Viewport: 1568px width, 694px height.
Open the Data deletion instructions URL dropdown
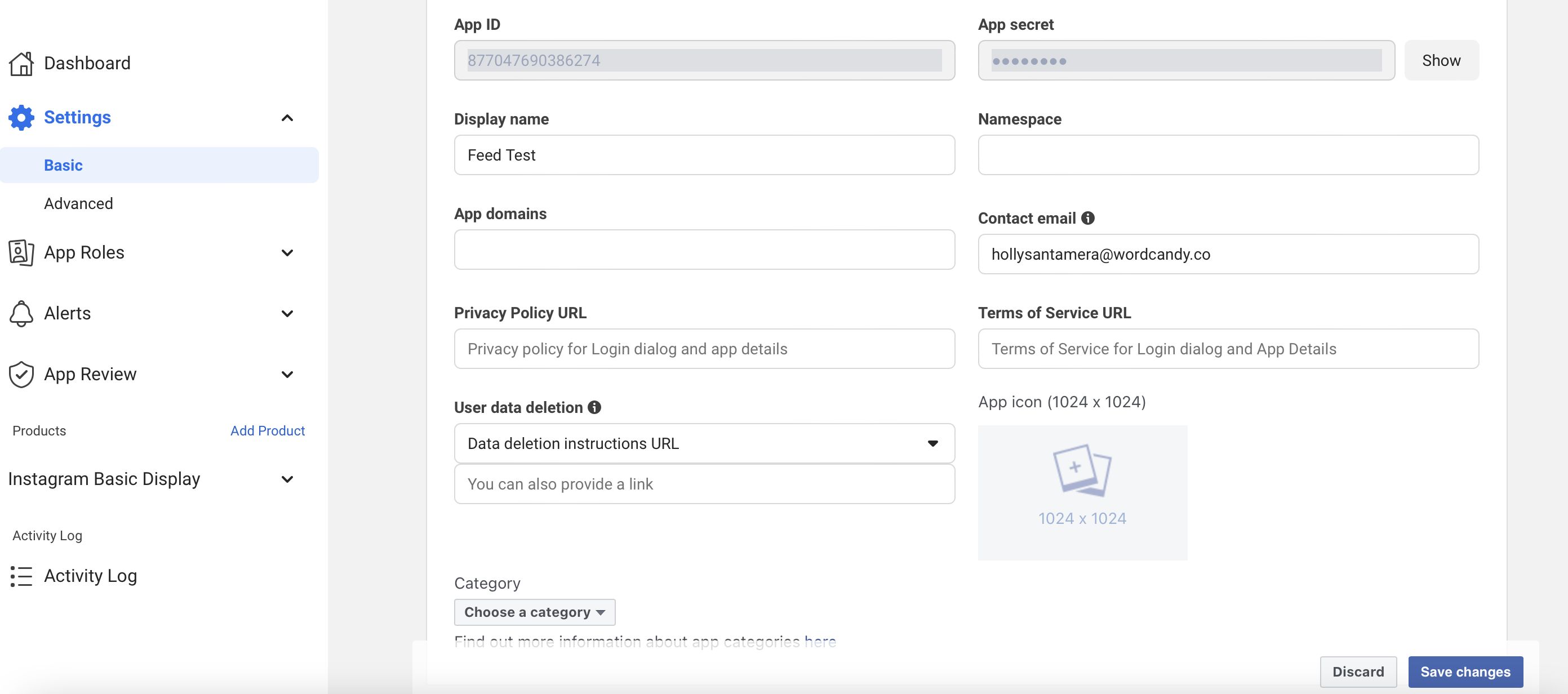click(x=704, y=443)
